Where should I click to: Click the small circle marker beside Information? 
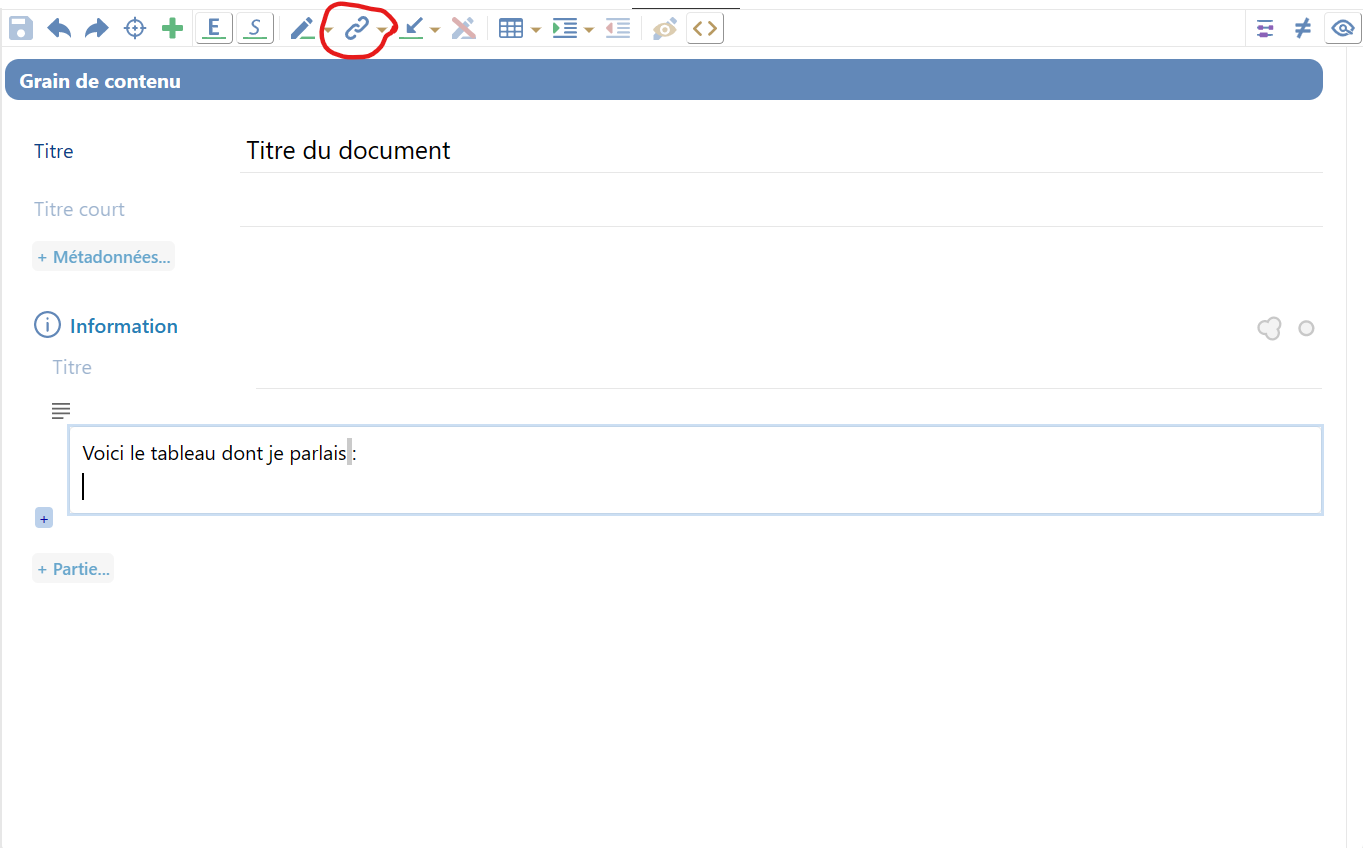[x=1306, y=328]
